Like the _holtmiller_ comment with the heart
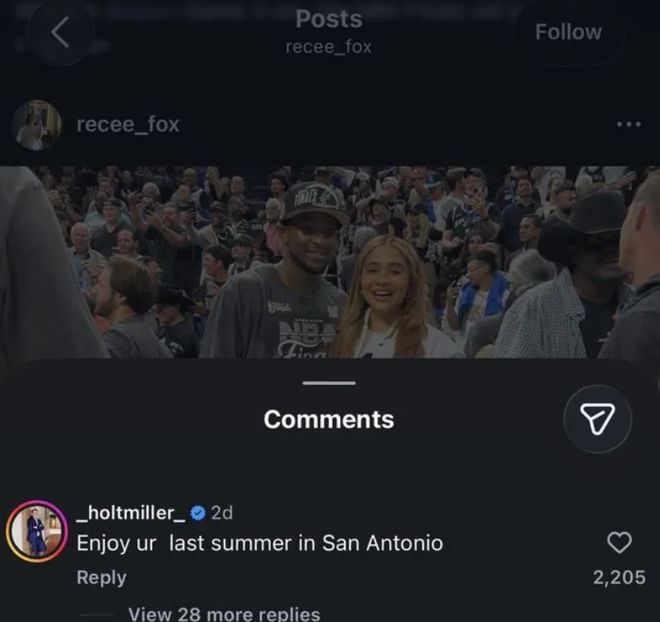 click(x=619, y=542)
